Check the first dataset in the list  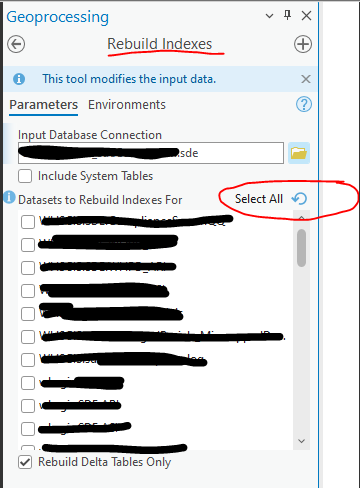(x=28, y=222)
